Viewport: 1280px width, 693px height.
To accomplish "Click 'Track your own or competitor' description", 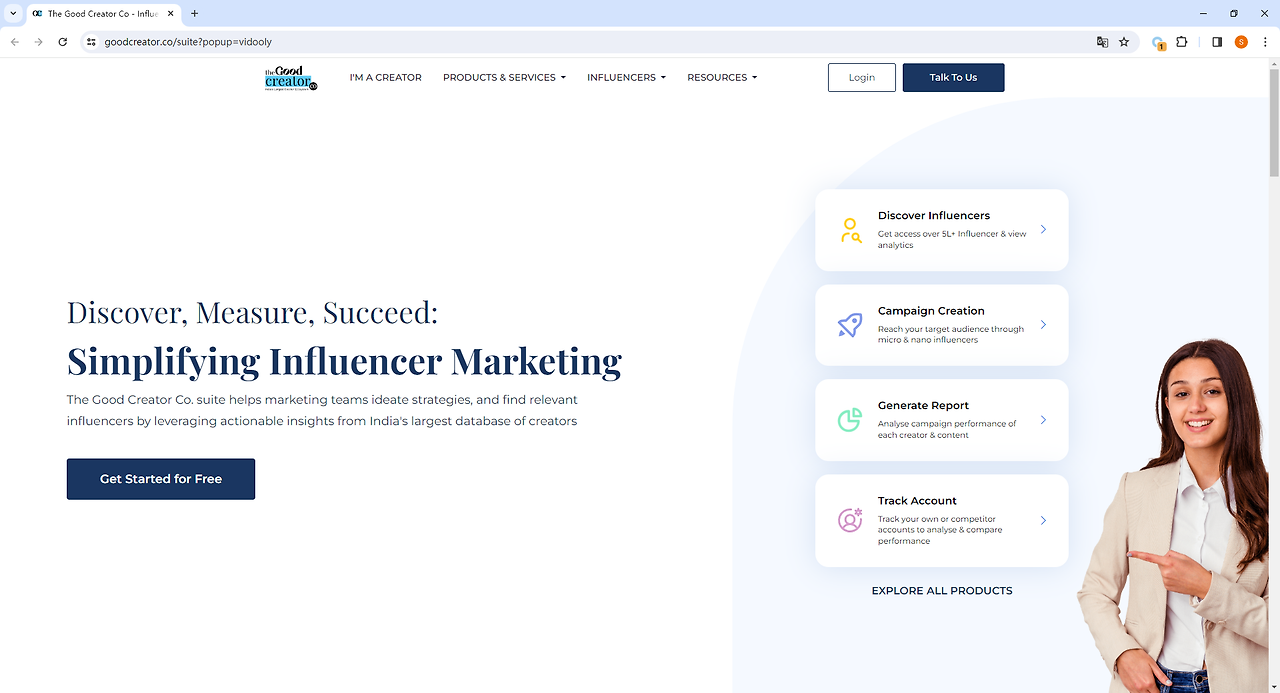I will [x=940, y=530].
